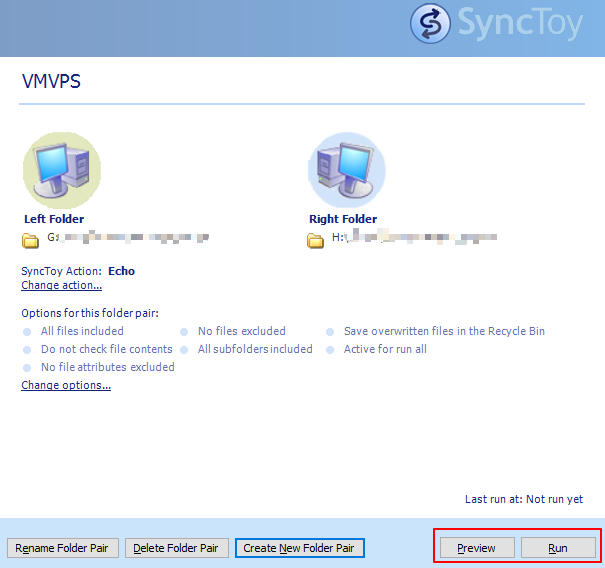
Task: Open the Change options link
Action: 66,385
